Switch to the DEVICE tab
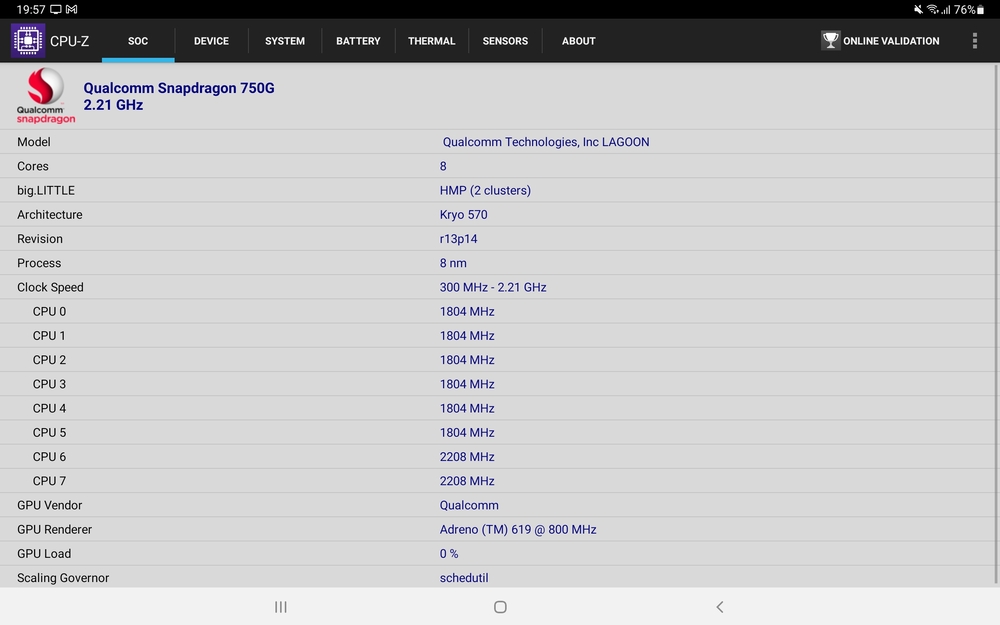 (x=211, y=41)
